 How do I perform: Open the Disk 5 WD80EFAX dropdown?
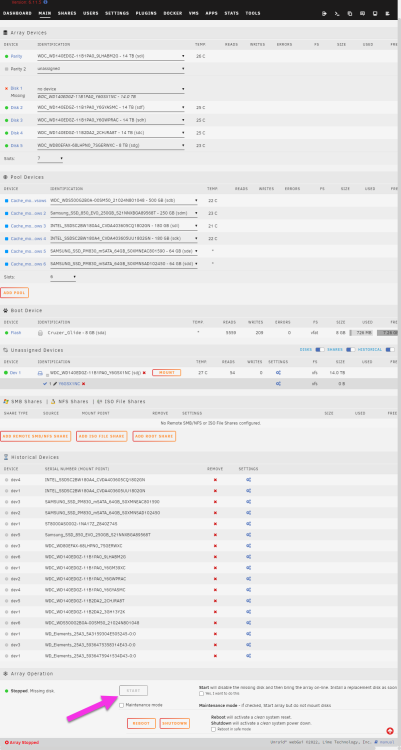[x=111, y=145]
